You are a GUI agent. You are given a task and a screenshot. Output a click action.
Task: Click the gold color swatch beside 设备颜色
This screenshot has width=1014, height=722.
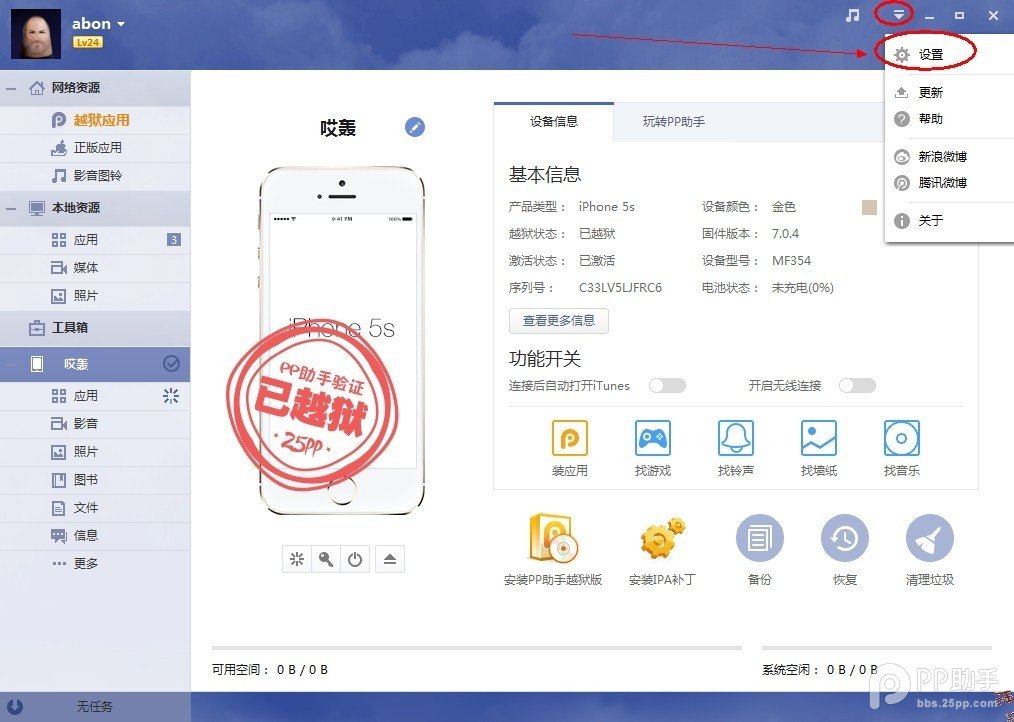click(866, 207)
